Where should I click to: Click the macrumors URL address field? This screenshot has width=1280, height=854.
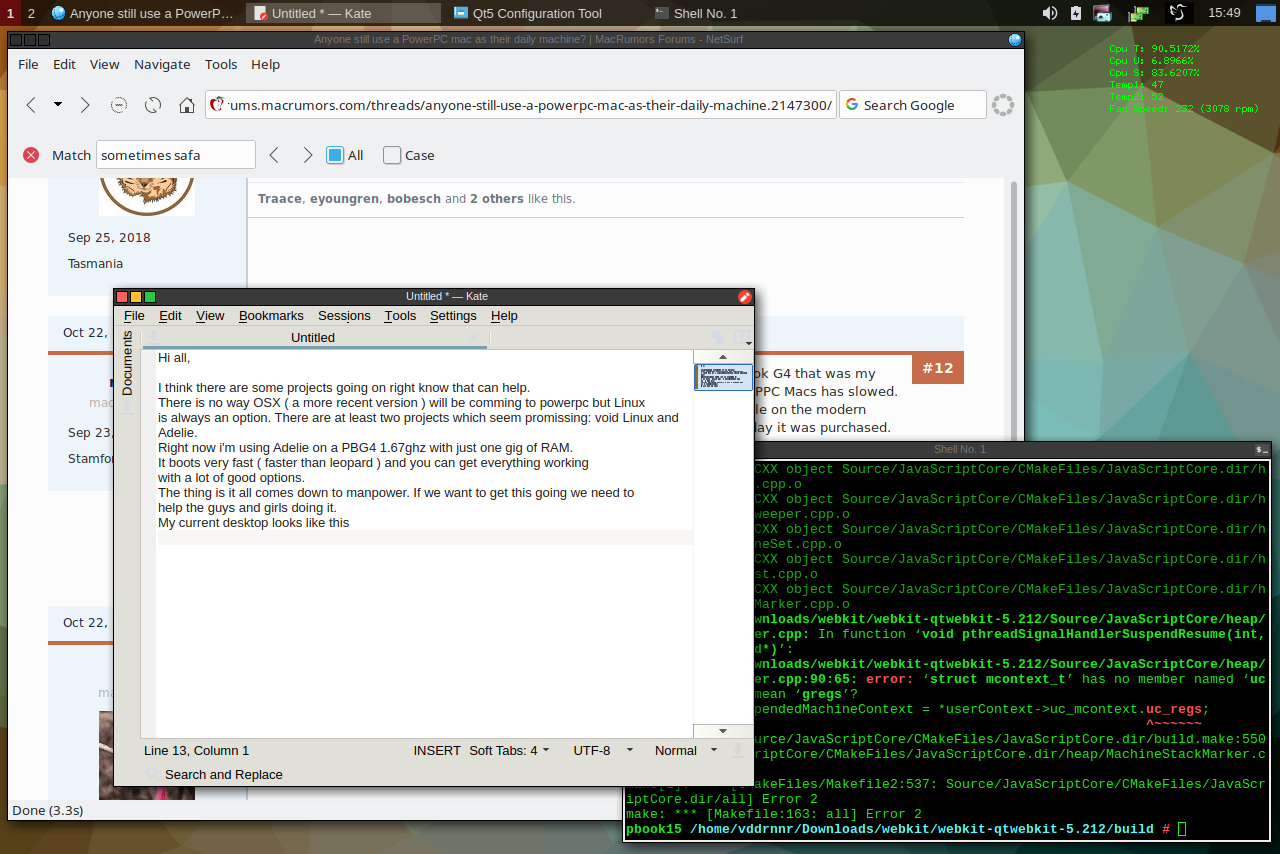pyautogui.click(x=520, y=105)
